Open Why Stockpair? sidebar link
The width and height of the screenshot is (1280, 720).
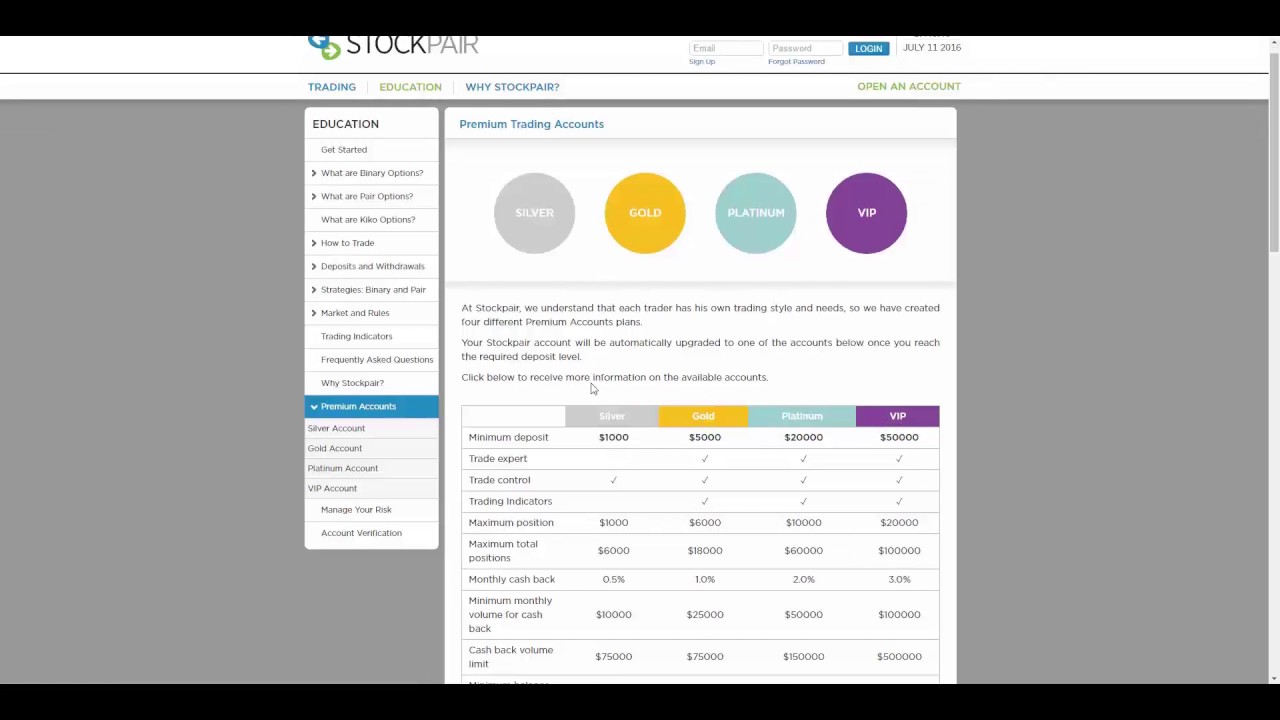[x=352, y=383]
